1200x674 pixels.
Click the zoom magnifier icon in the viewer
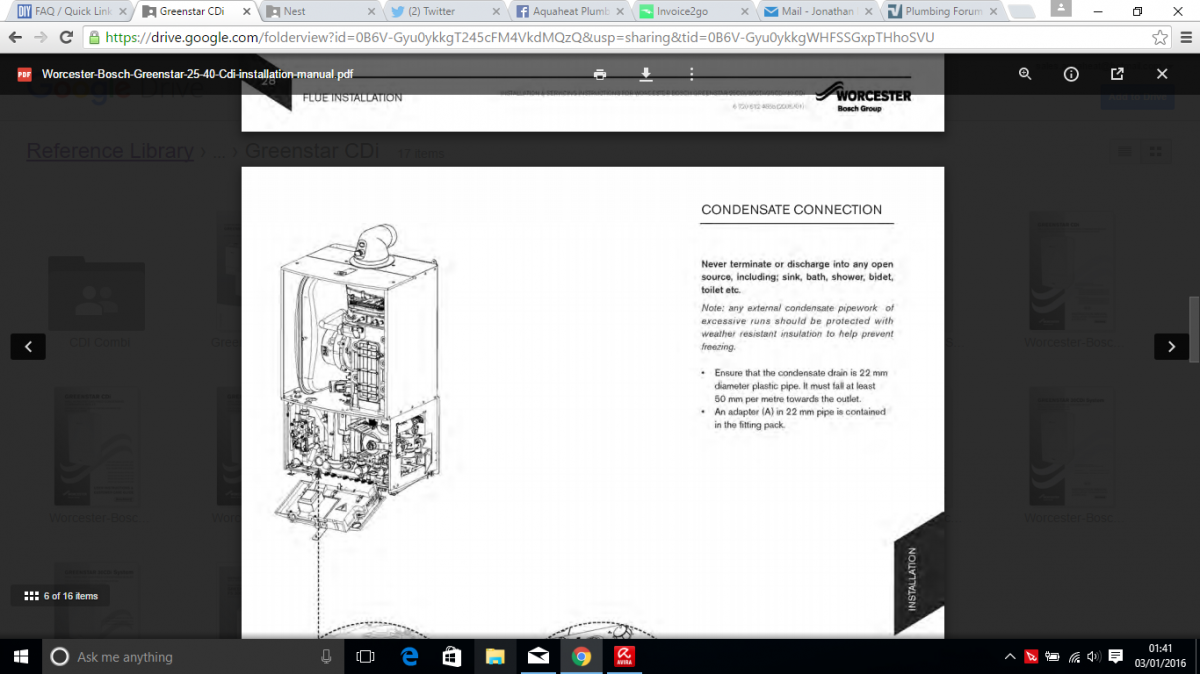tap(1025, 74)
